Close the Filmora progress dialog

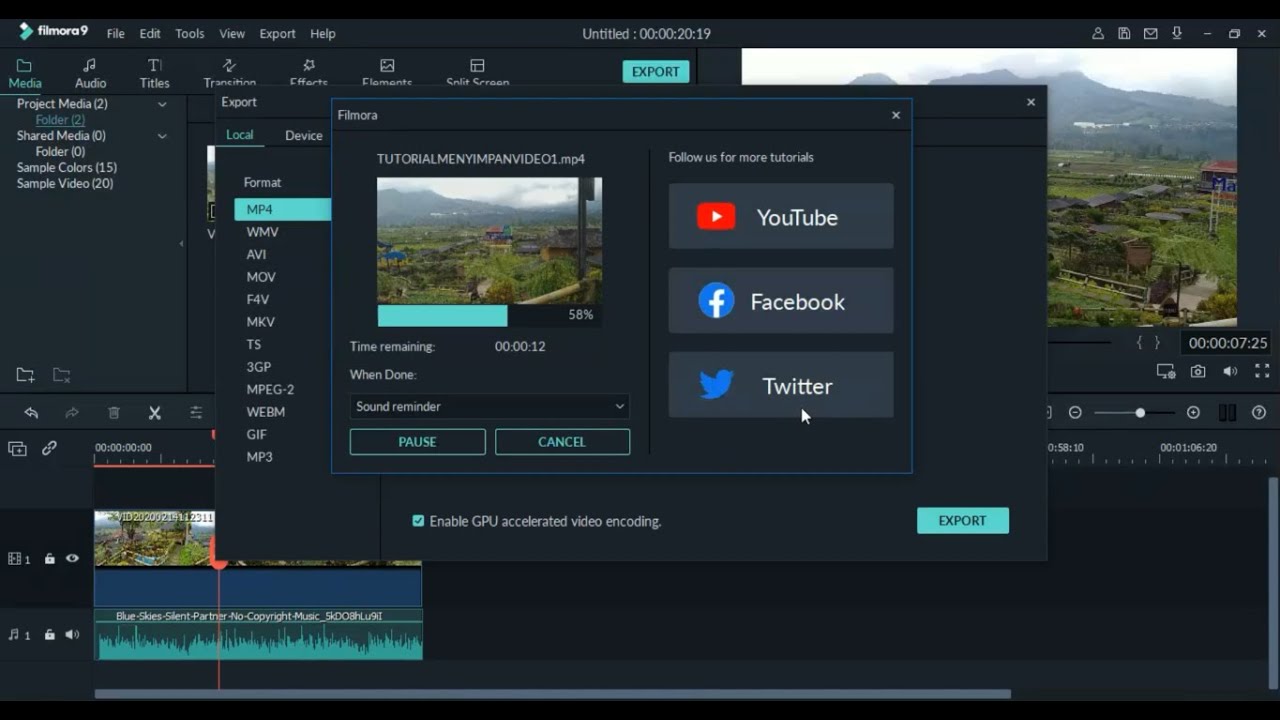(896, 115)
